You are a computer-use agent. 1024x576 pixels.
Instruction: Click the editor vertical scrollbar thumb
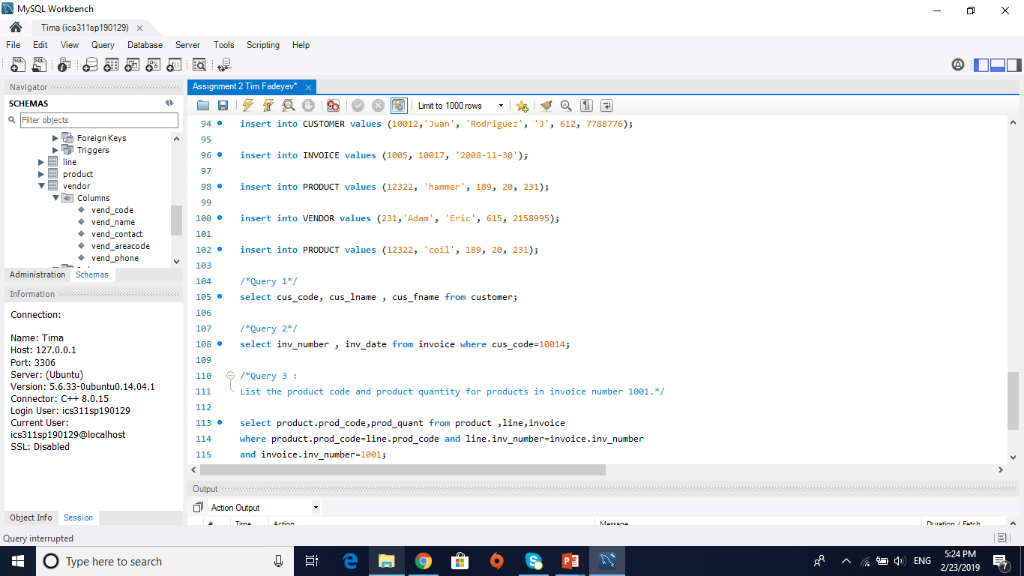click(x=1012, y=400)
